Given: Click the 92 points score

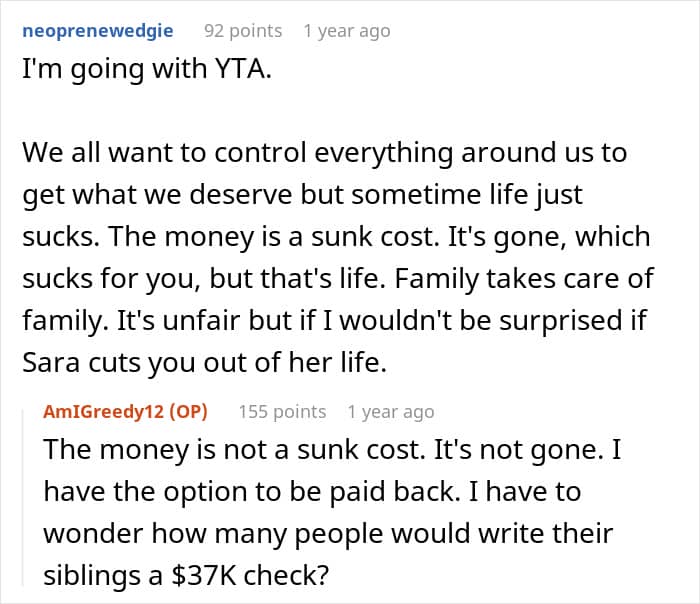Looking at the screenshot, I should click(x=244, y=31).
